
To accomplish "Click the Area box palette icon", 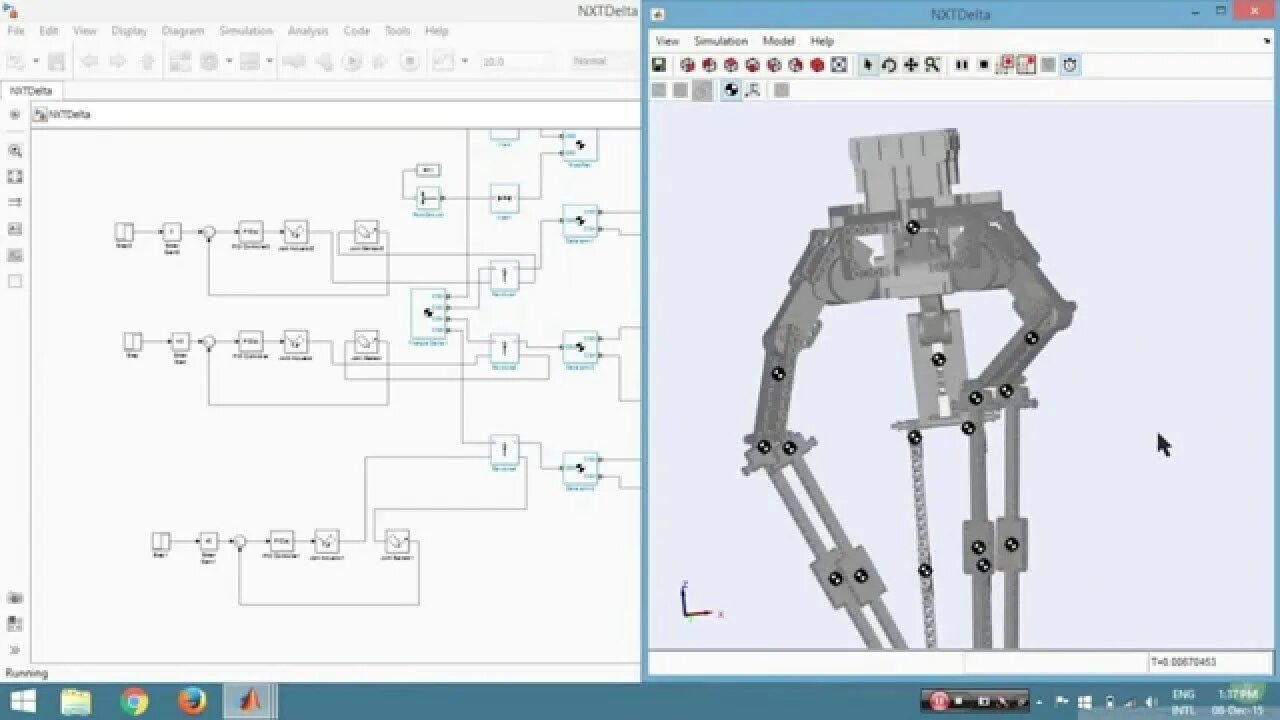I will click(15, 281).
